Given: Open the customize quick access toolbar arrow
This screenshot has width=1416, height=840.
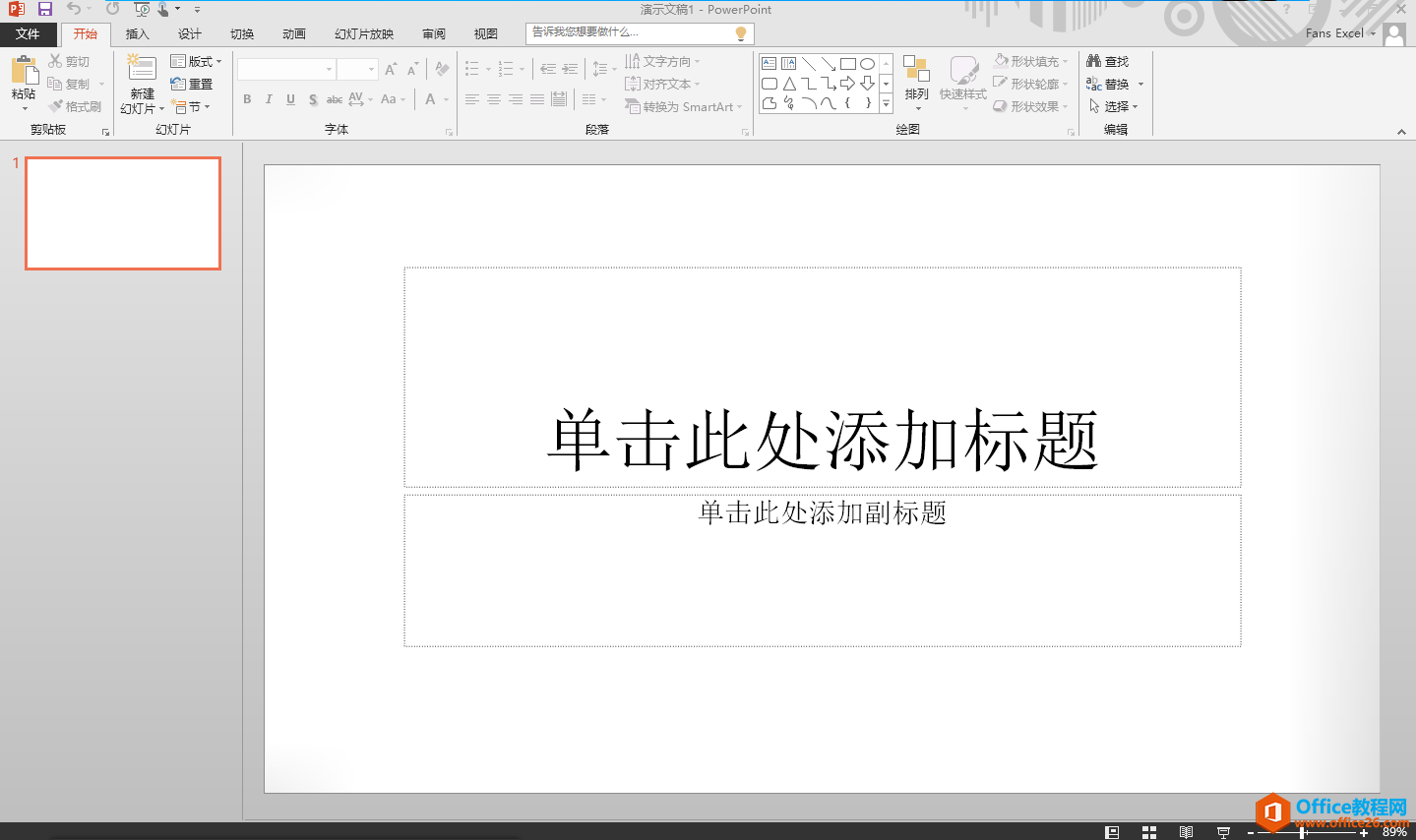Looking at the screenshot, I should (x=197, y=10).
